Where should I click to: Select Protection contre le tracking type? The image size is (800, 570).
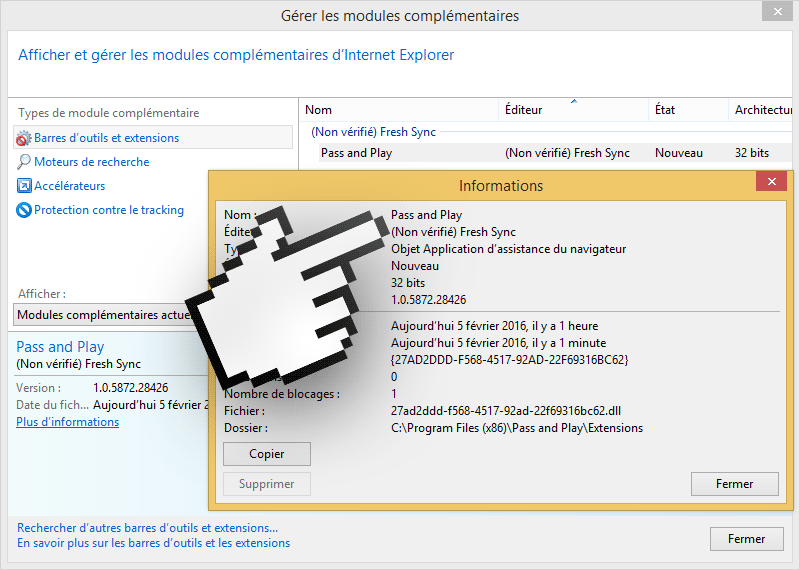click(109, 210)
